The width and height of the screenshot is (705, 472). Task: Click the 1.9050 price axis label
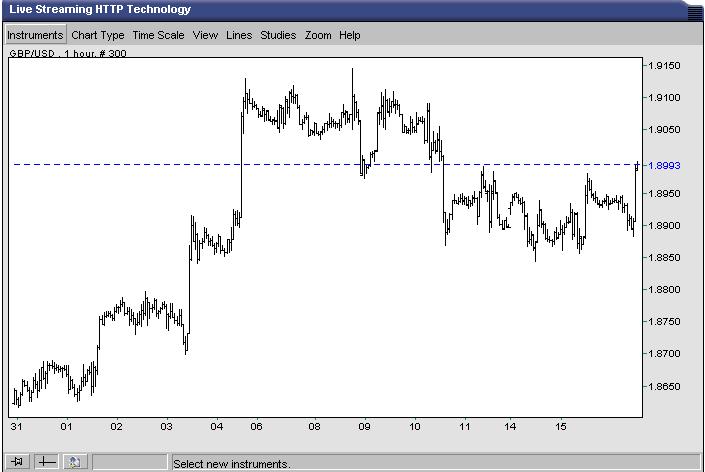click(x=665, y=129)
